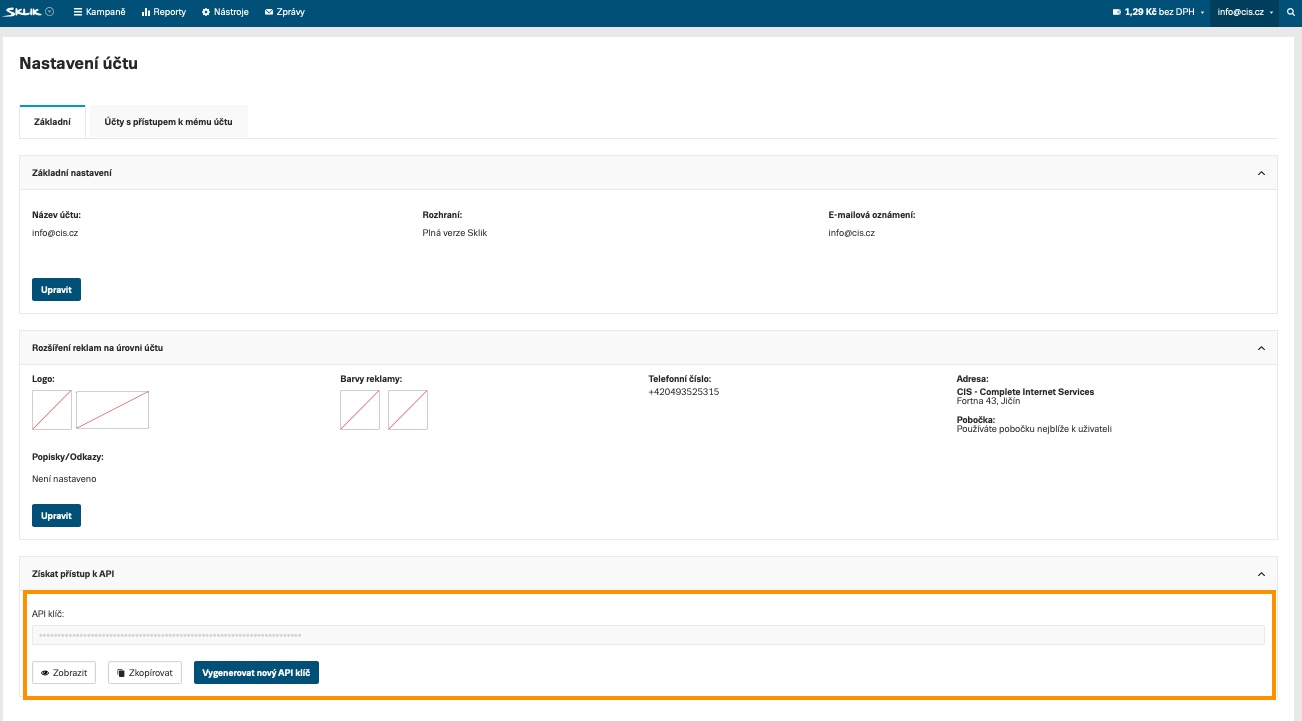Open the Kampaně menu

(100, 12)
